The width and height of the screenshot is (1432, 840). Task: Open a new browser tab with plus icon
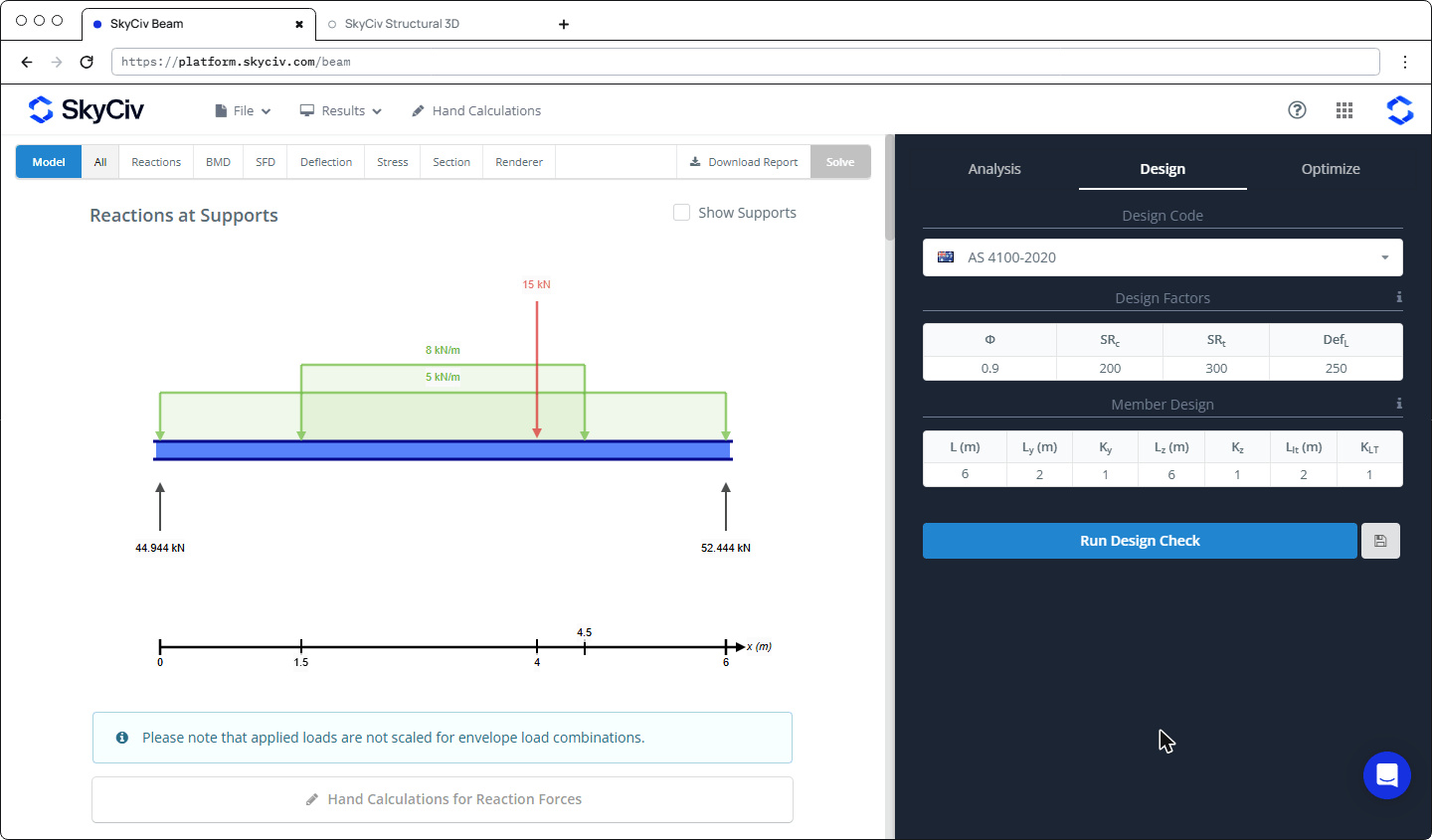click(564, 24)
